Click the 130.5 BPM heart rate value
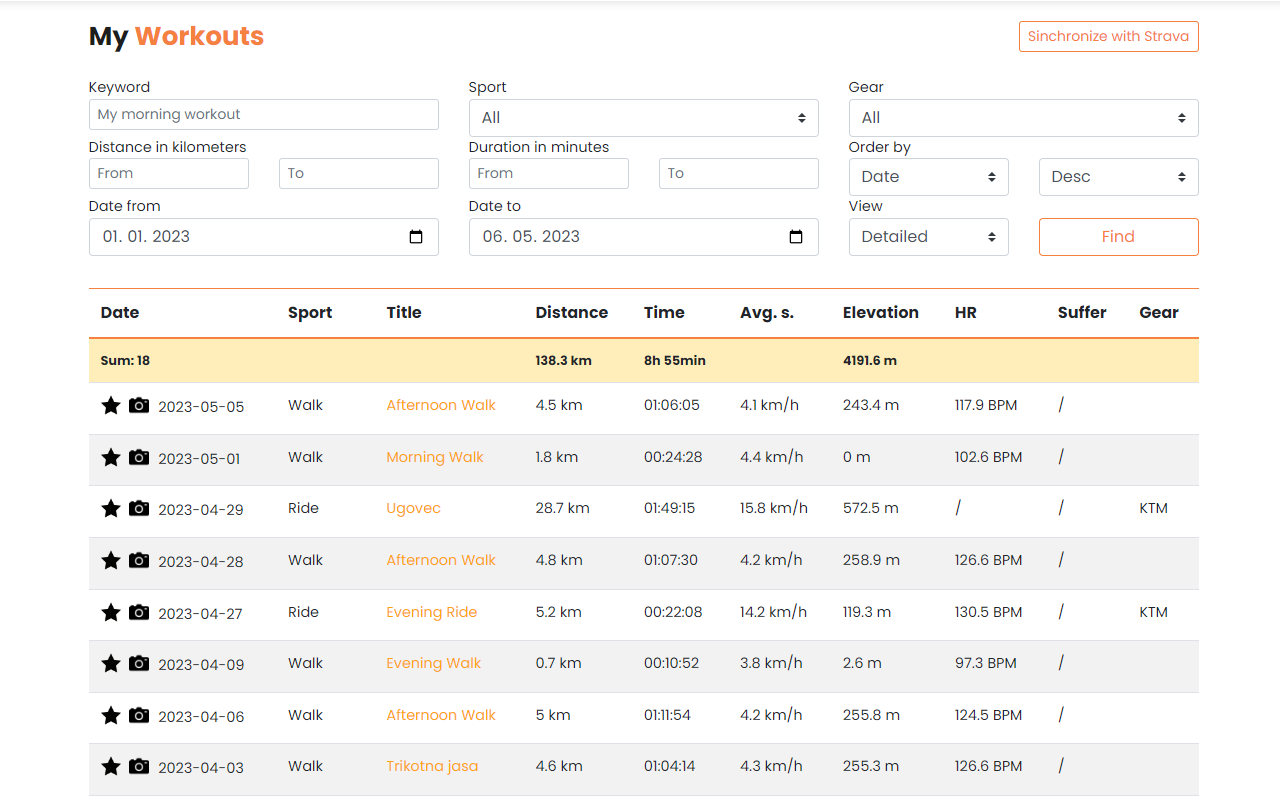The image size is (1280, 800). tap(988, 612)
